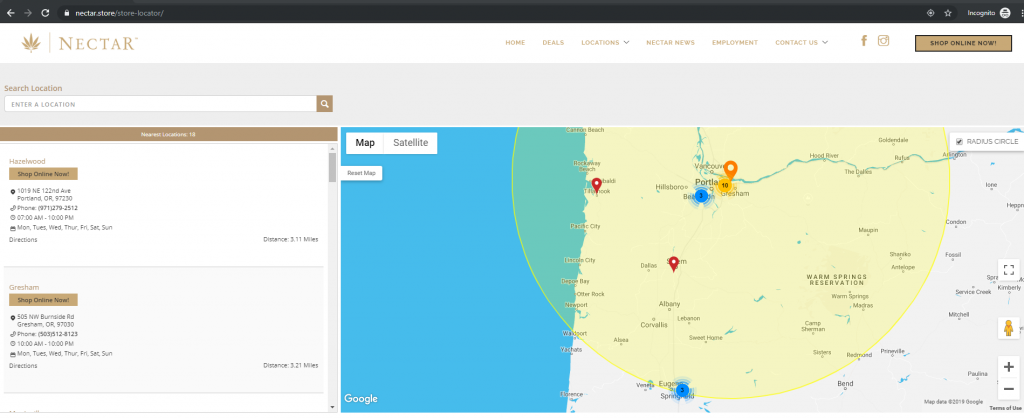This screenshot has height=418, width=1024.
Task: Reload the page with the refresh icon
Action: click(45, 12)
